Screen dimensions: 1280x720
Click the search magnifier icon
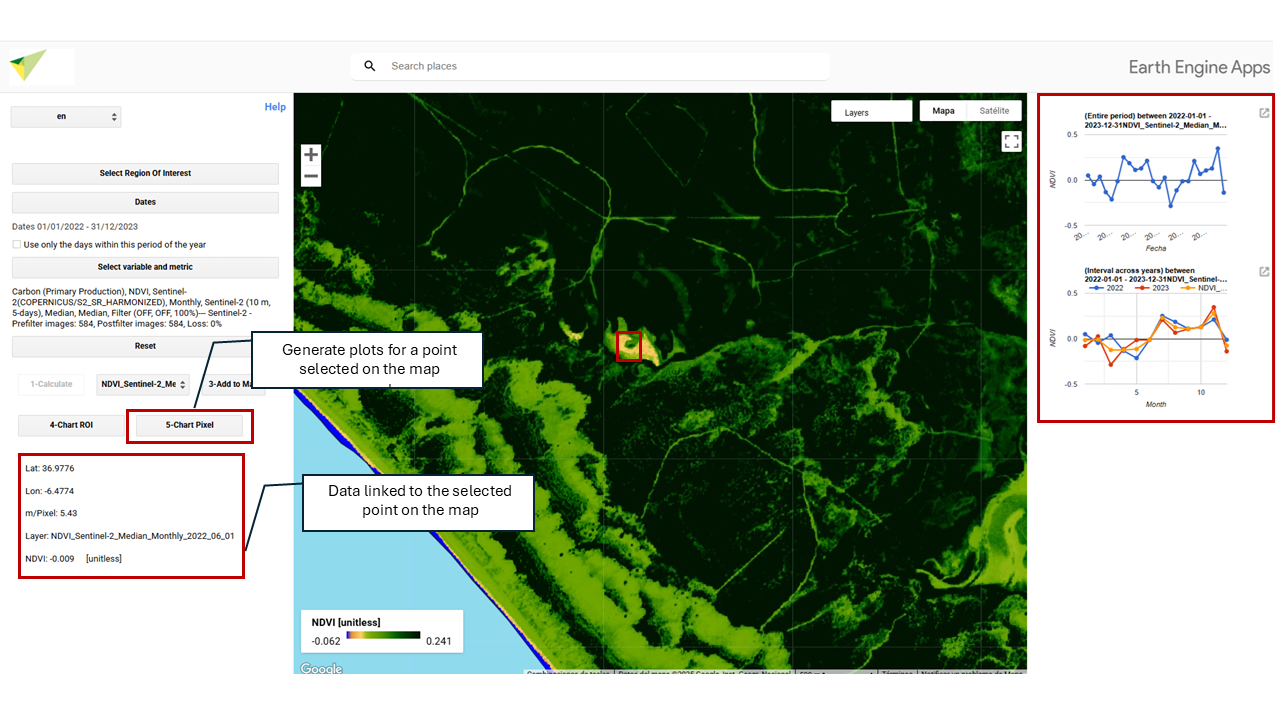click(x=370, y=66)
